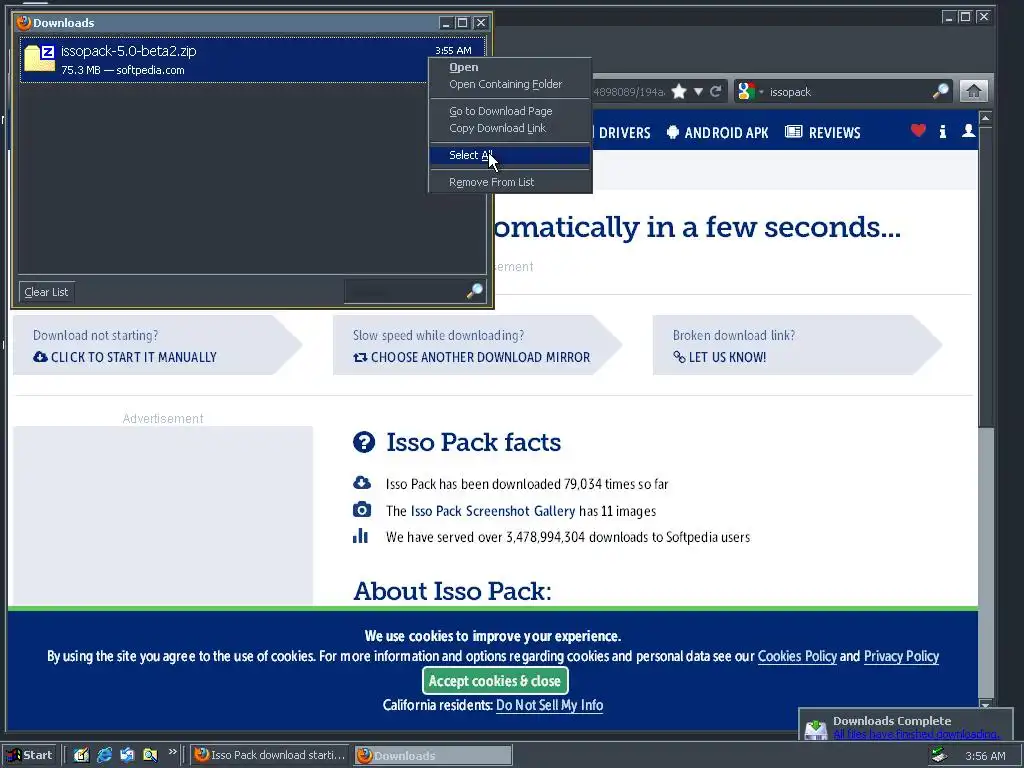The height and width of the screenshot is (768, 1024).
Task: Switch to Isso Pack download taskbar button
Action: tap(271, 755)
